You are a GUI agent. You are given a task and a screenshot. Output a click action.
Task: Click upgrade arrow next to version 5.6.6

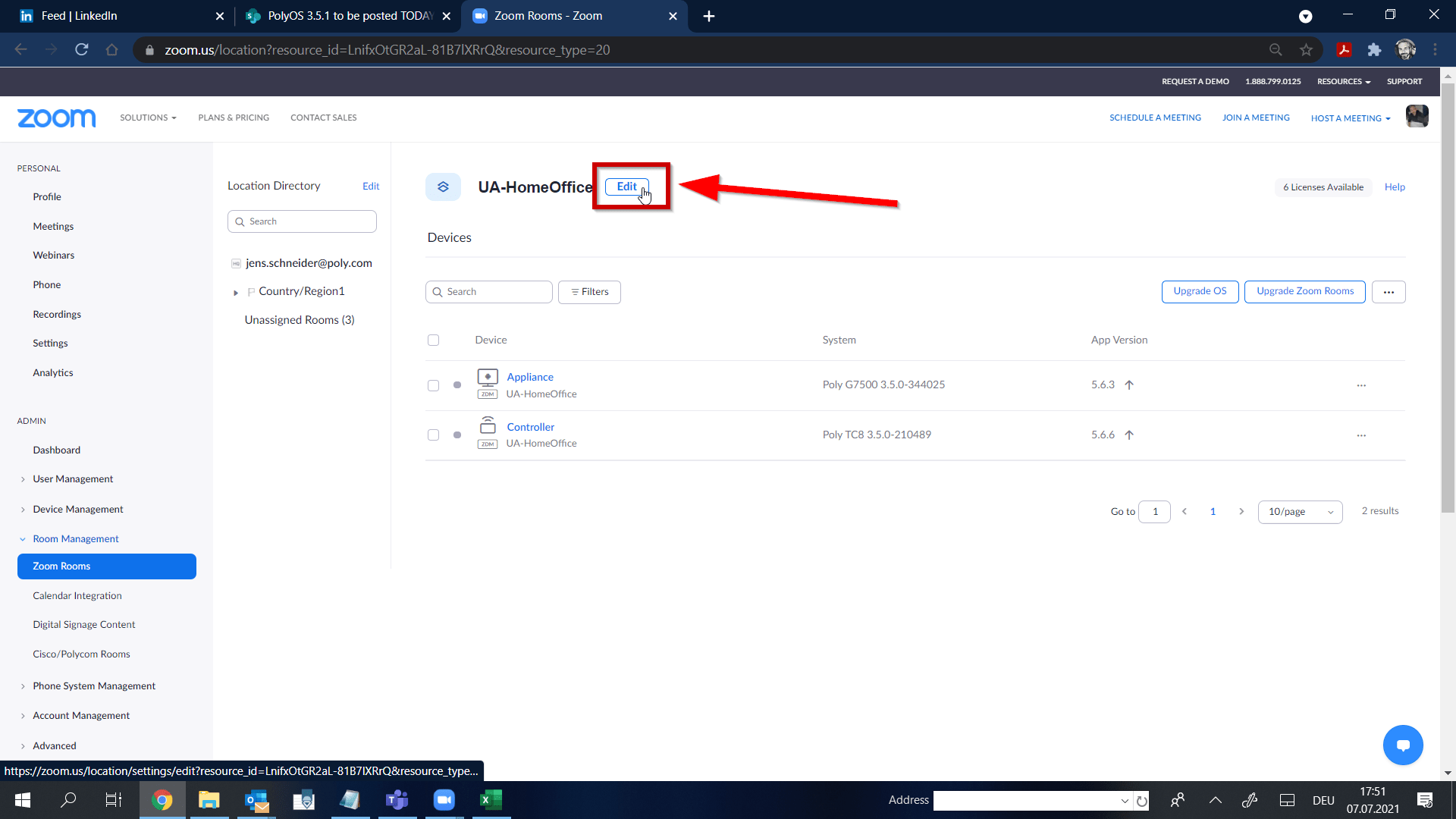1129,435
